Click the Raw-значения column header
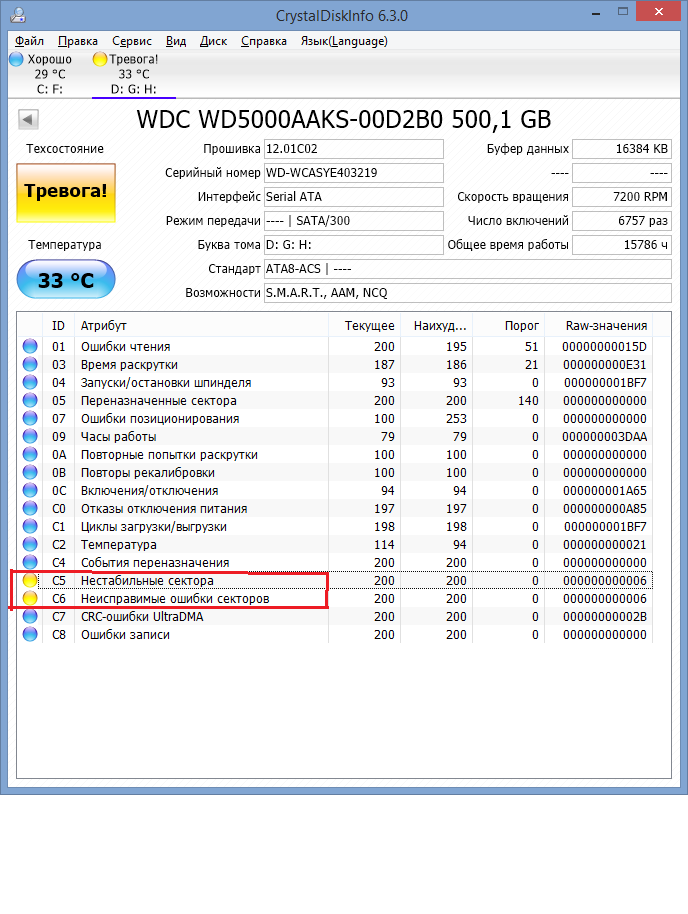The height and width of the screenshot is (914, 688). pyautogui.click(x=599, y=325)
